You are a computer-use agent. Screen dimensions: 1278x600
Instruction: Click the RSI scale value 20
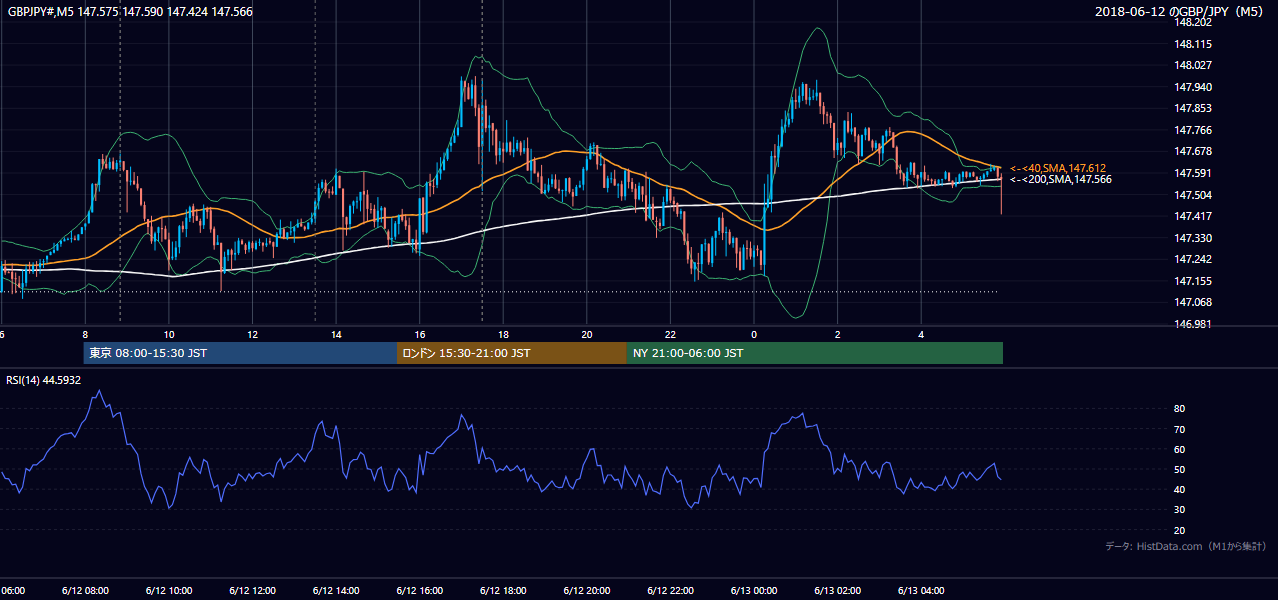coord(1180,530)
